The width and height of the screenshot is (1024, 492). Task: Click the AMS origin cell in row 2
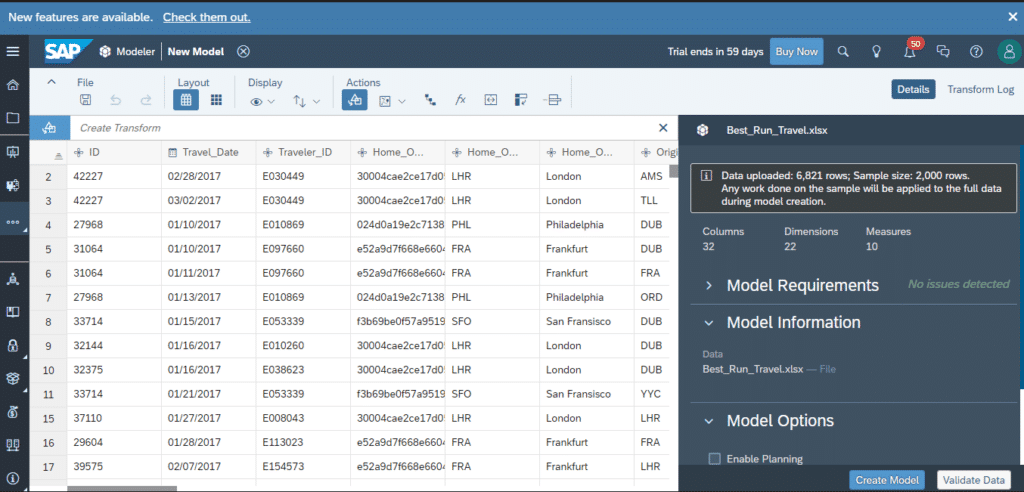click(652, 176)
